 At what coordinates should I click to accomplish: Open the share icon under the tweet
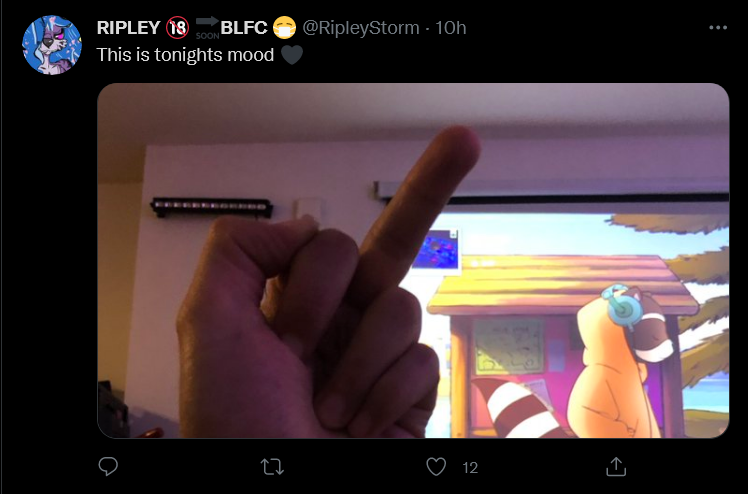point(616,466)
